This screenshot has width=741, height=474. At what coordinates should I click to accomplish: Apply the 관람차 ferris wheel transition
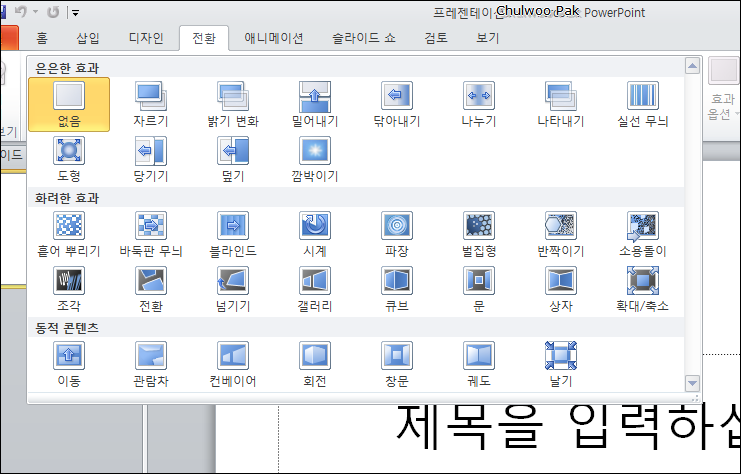[x=151, y=362]
